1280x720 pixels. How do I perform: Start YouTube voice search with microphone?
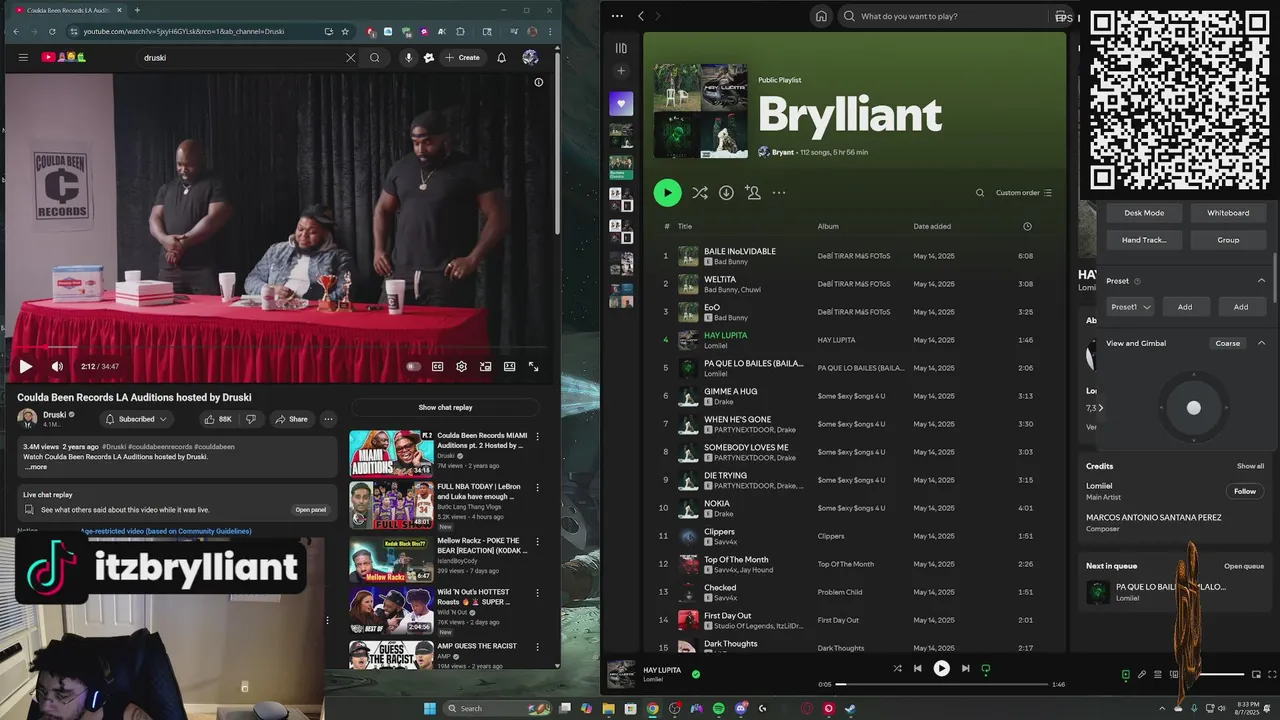408,58
